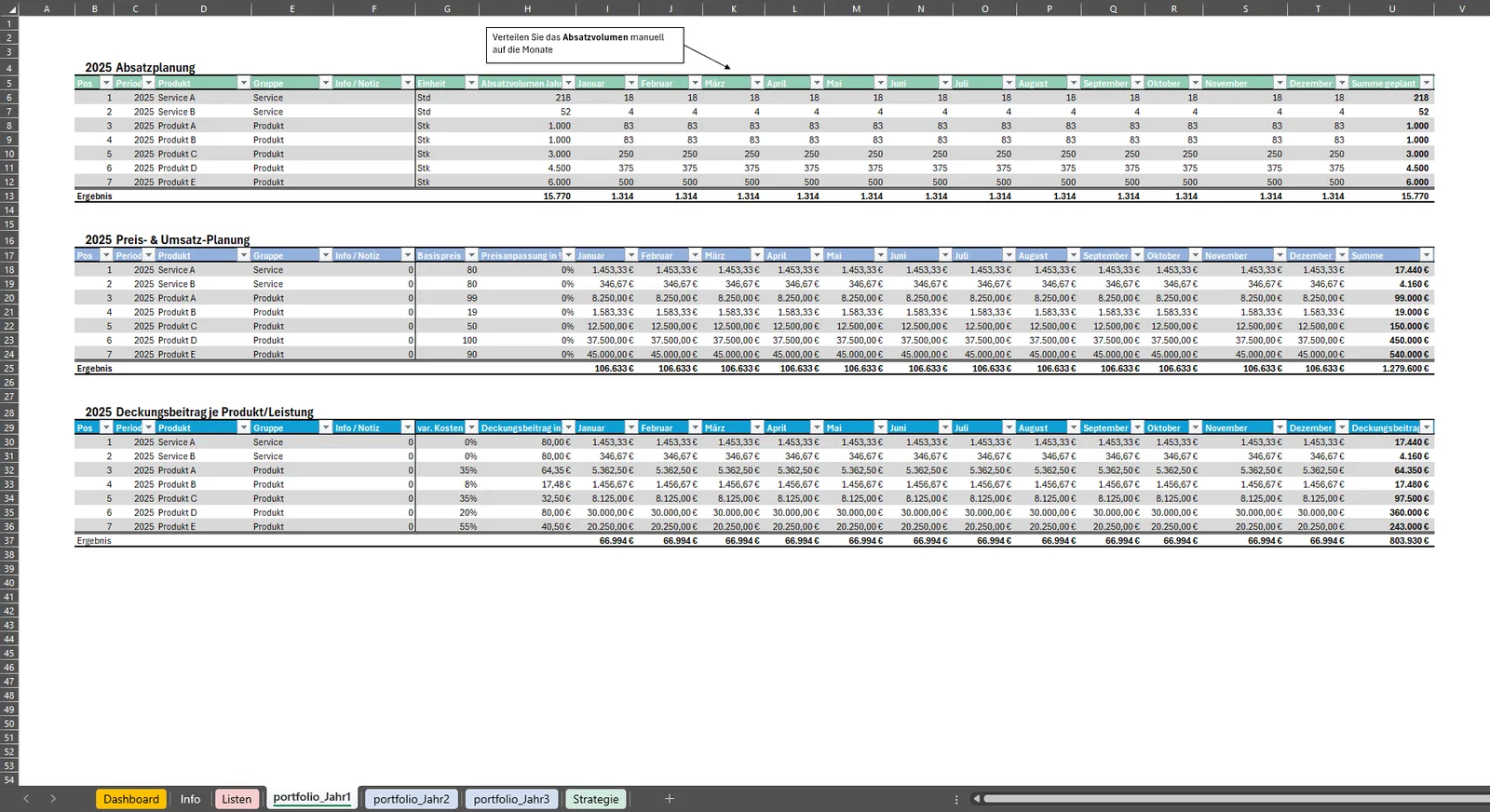Select 'Produkt C' in the Preis-Umsatz table
This screenshot has width=1490, height=812.
[x=177, y=327]
